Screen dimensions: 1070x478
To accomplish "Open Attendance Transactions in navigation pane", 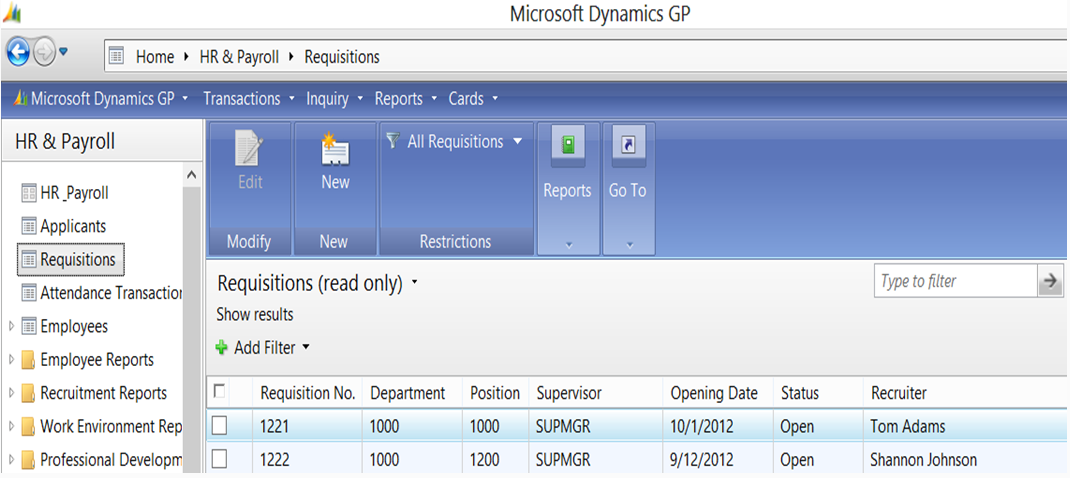I will 111,293.
